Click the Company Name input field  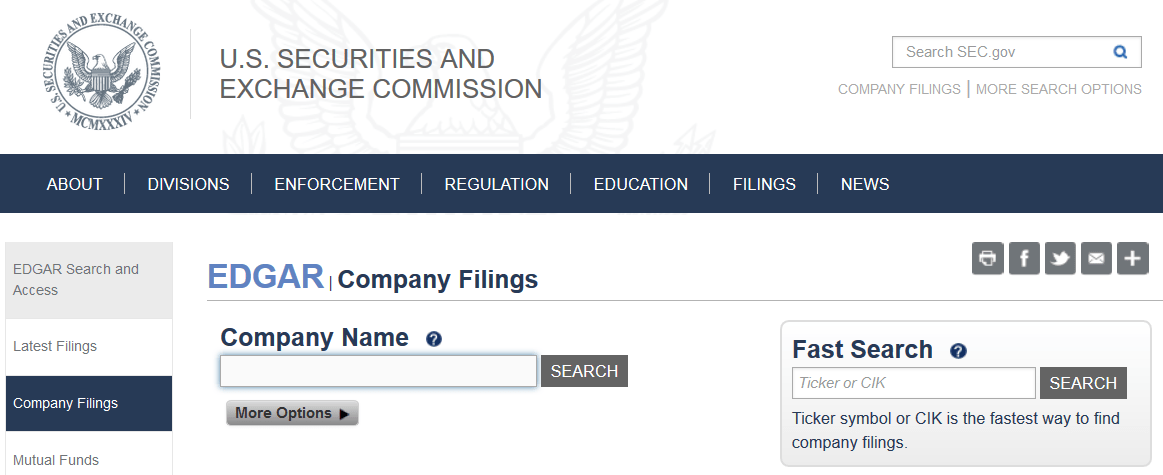(x=378, y=371)
